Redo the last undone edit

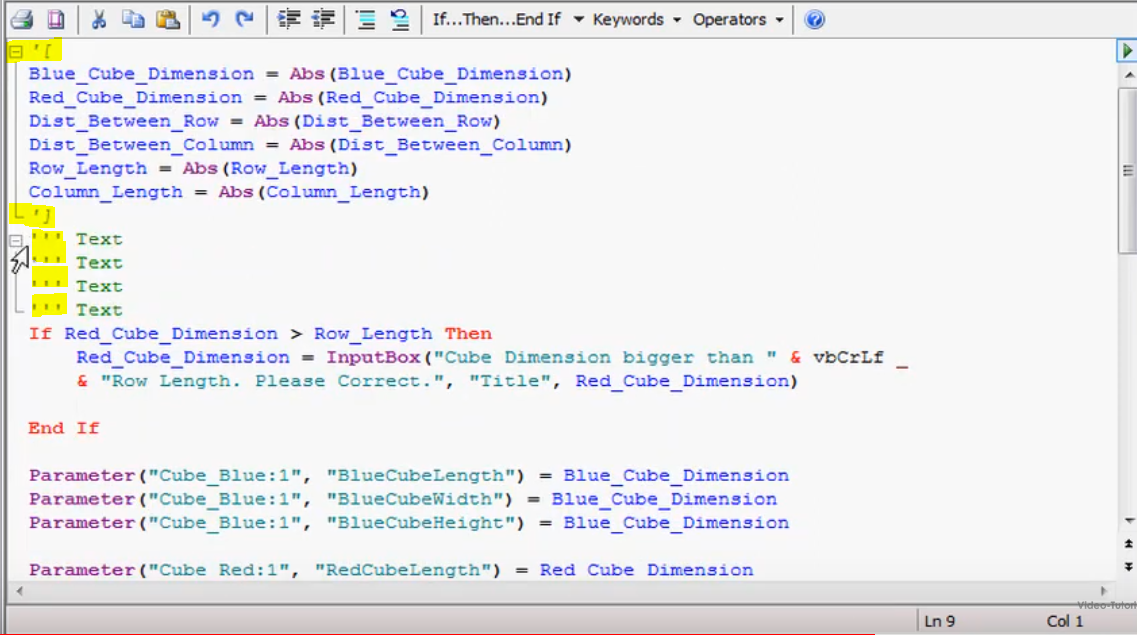click(244, 19)
